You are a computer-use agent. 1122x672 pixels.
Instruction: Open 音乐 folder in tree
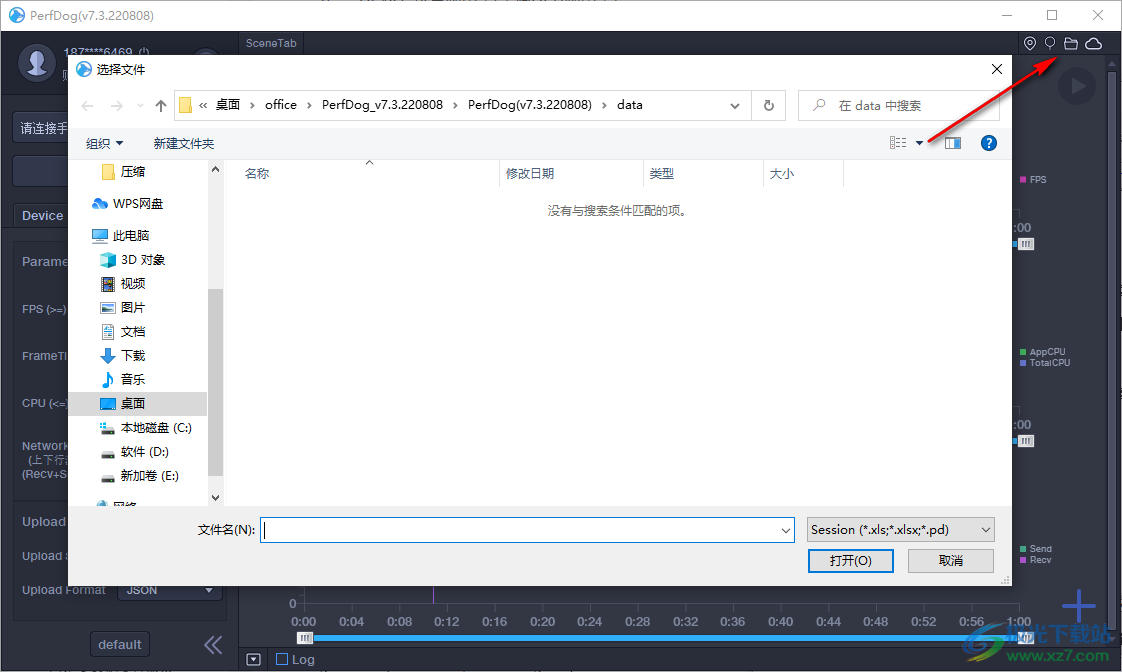click(x=133, y=379)
